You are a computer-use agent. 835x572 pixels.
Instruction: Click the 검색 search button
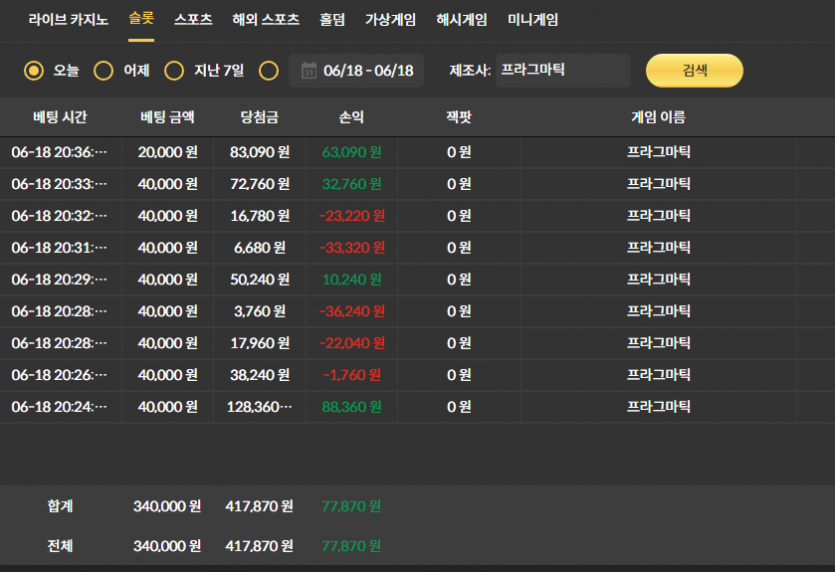pyautogui.click(x=694, y=70)
